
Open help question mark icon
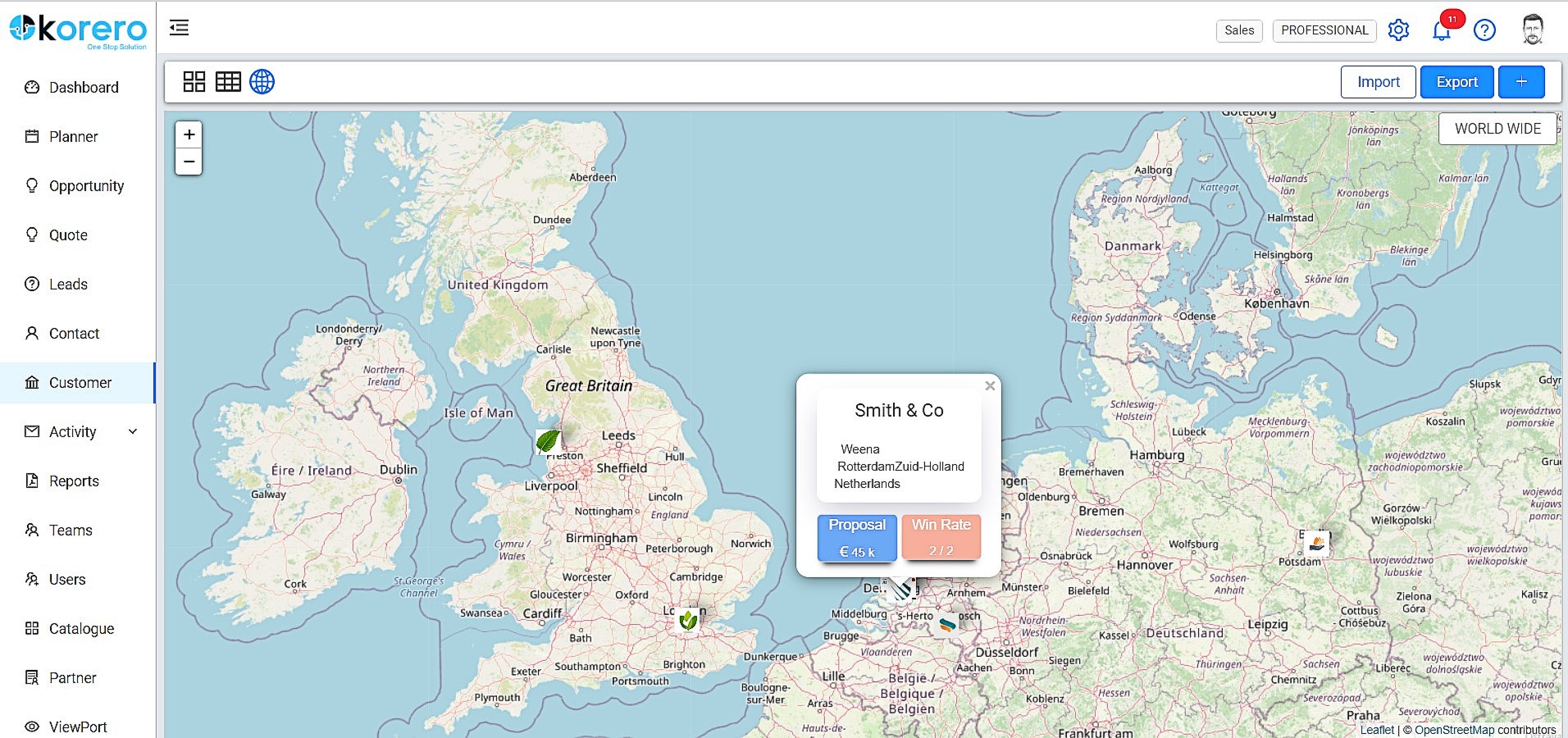coord(1484,30)
